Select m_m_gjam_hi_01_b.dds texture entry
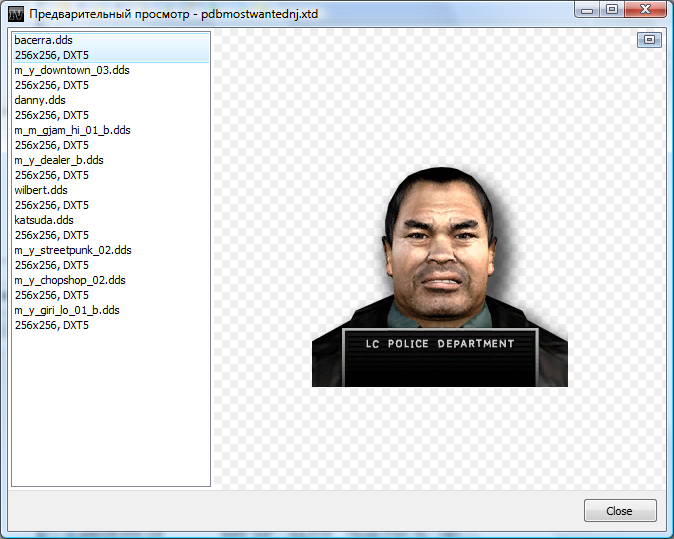Image resolution: width=674 pixels, height=539 pixels. 111,138
